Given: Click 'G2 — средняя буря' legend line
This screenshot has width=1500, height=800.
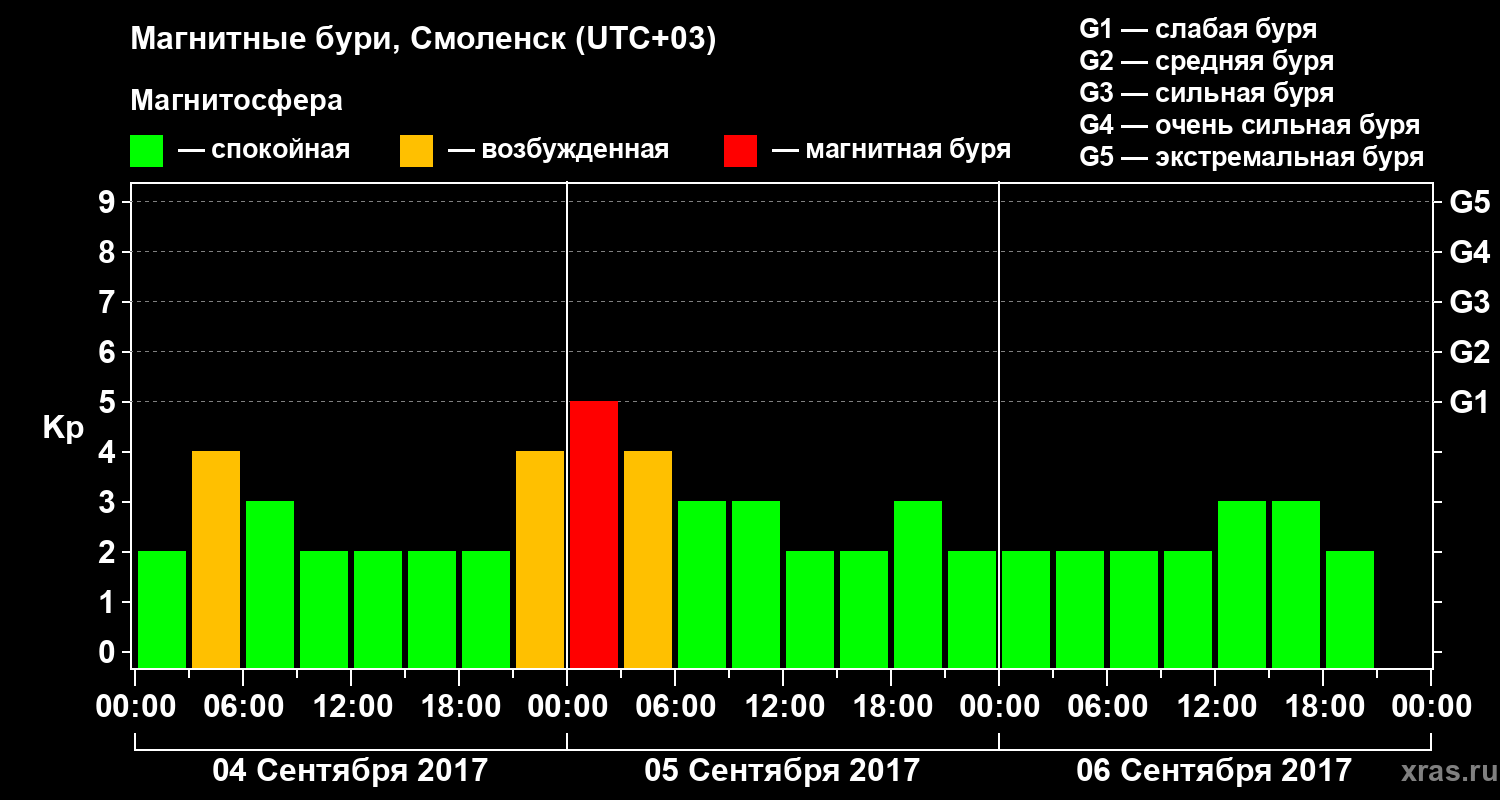Looking at the screenshot, I should click(1206, 61).
